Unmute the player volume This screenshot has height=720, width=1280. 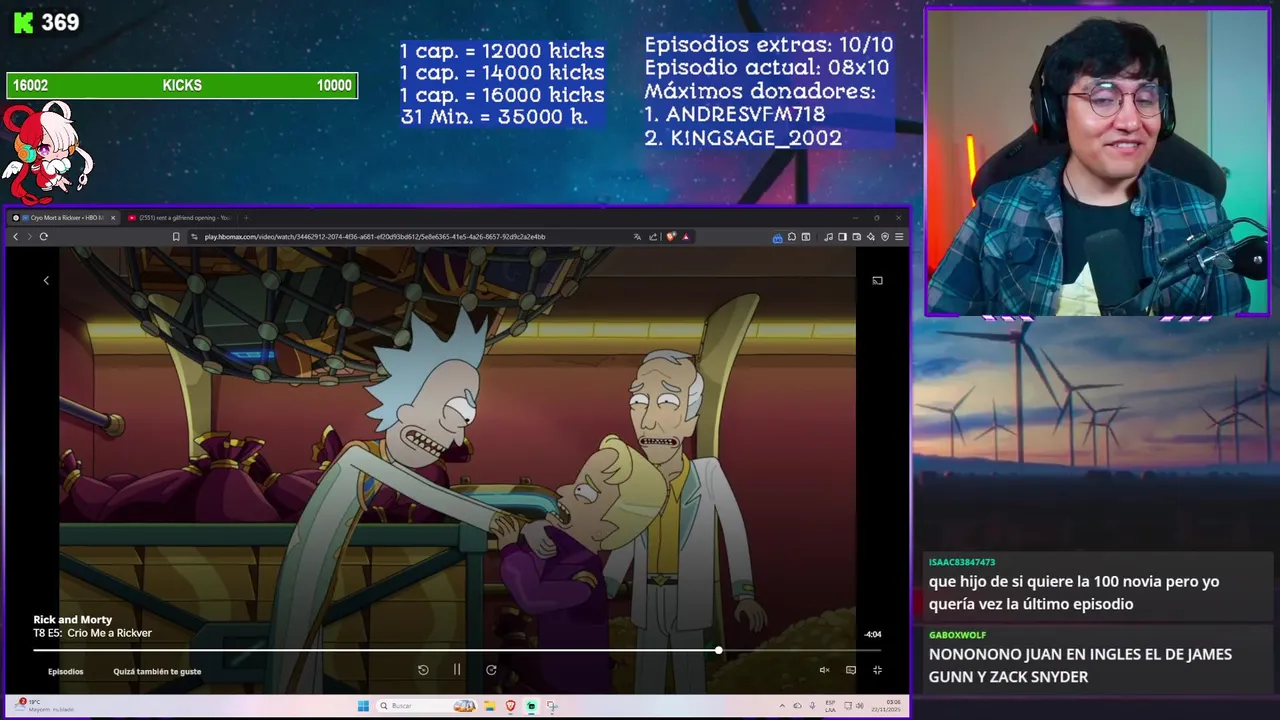coord(824,670)
